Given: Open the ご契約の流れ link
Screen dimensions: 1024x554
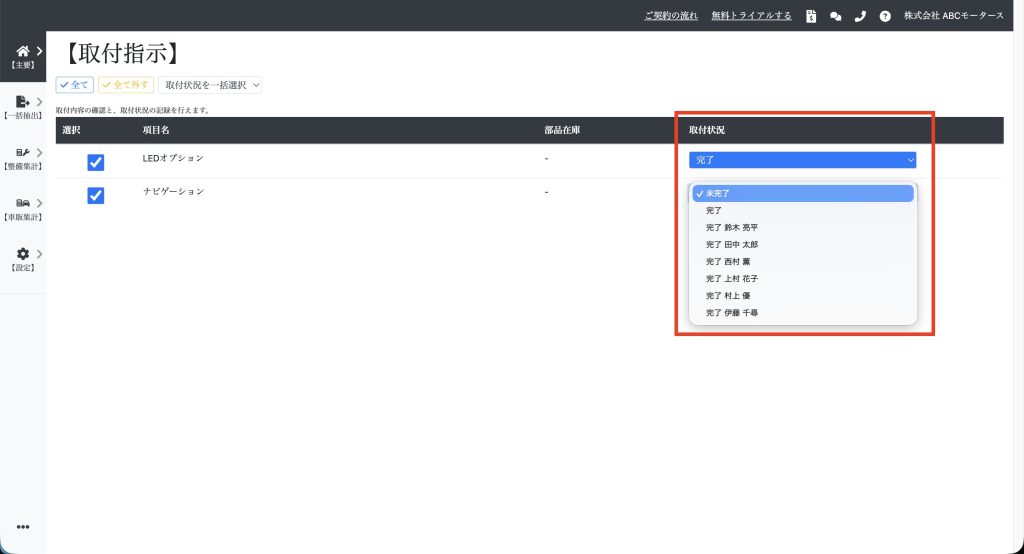Looking at the screenshot, I should (x=672, y=16).
